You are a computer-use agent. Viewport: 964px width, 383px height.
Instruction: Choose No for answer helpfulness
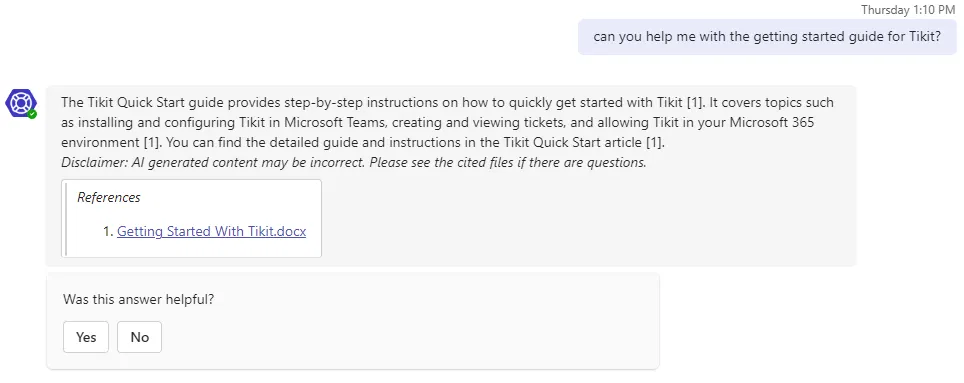(140, 337)
